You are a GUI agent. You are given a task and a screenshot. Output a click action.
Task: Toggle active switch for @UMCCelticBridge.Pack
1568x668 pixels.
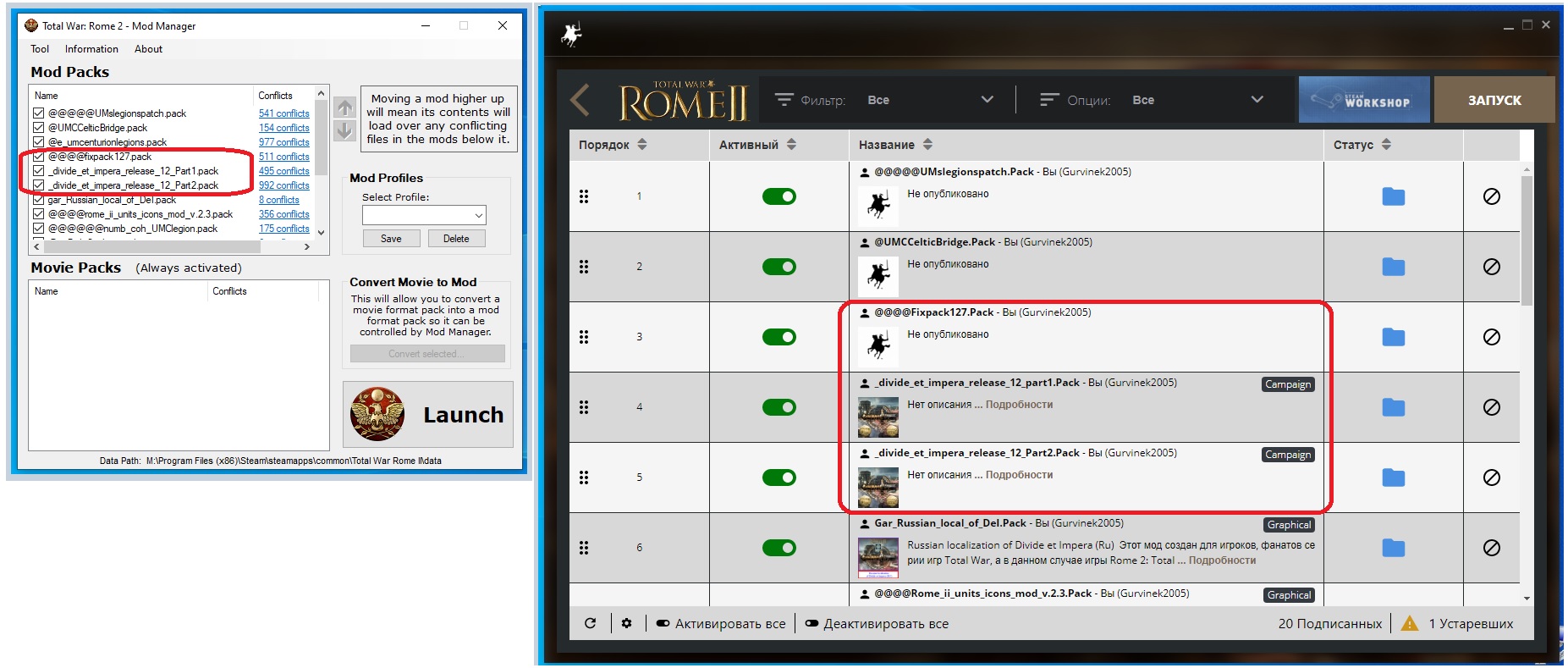coord(779,267)
